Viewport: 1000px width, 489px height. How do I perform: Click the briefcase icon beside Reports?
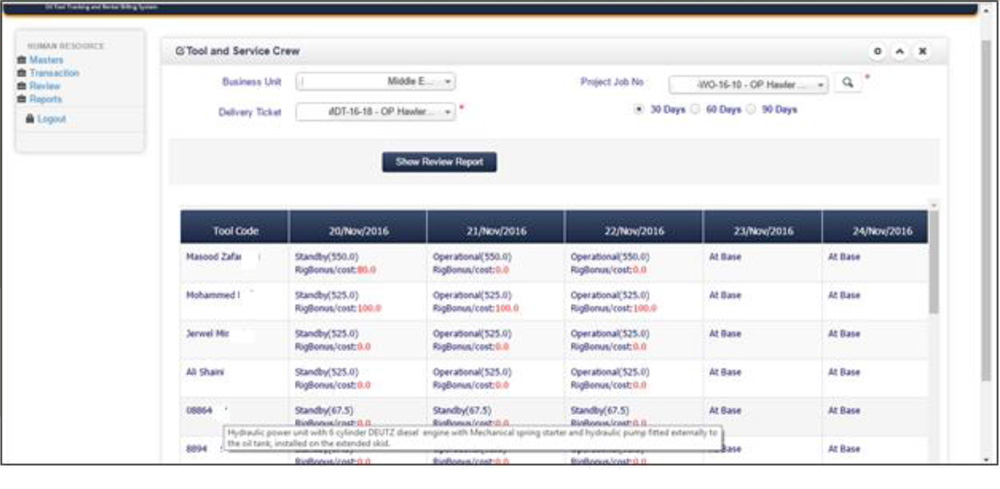point(22,100)
